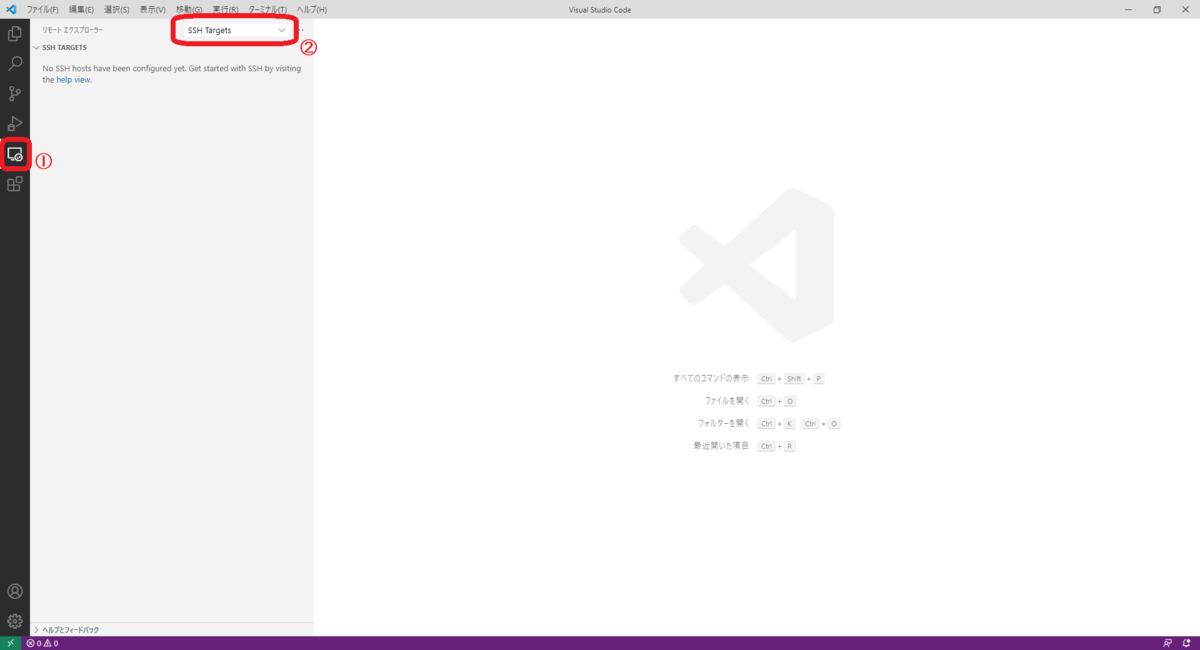1200x650 pixels.
Task: Open the Search view icon
Action: tap(15, 64)
